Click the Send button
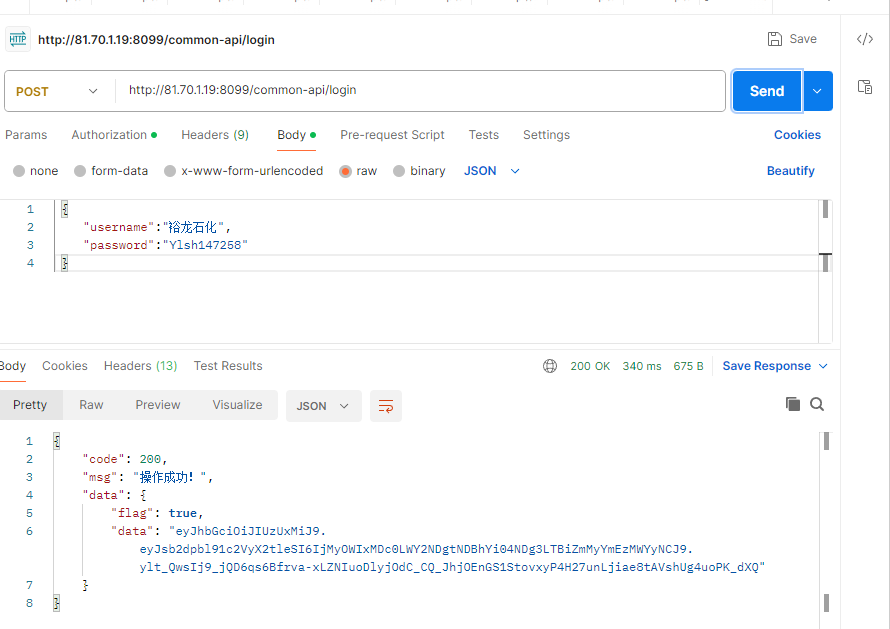This screenshot has height=629, width=890. [x=767, y=91]
